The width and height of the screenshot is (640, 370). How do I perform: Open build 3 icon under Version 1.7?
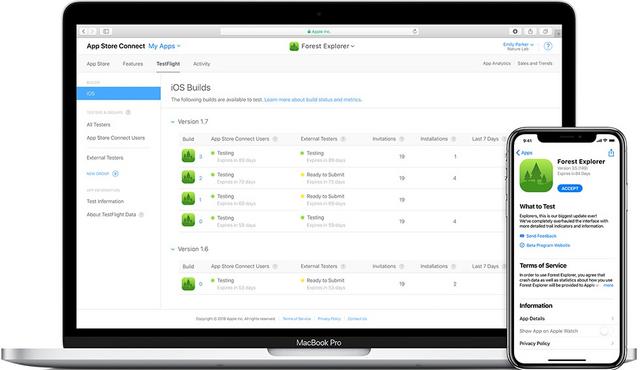click(x=188, y=155)
